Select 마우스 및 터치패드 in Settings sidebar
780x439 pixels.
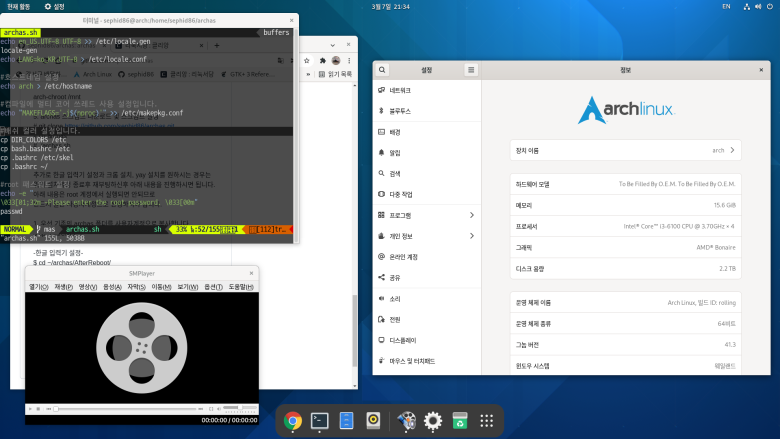427,361
